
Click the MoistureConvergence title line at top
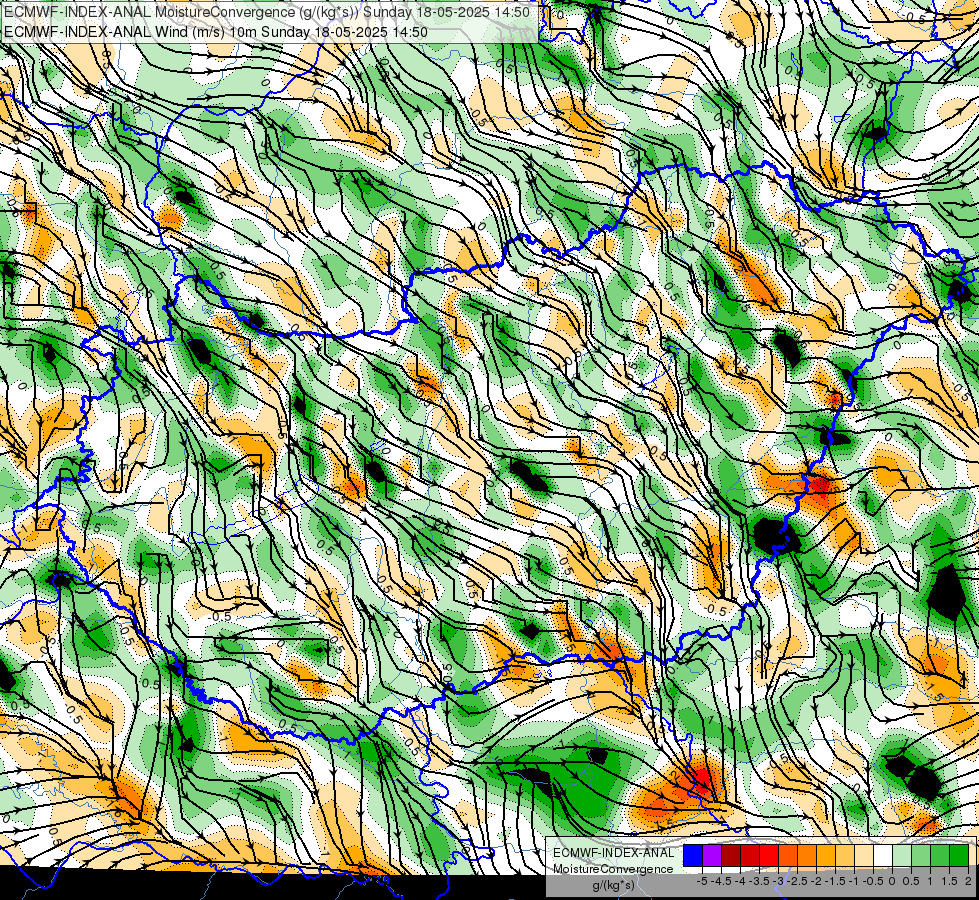267,12
